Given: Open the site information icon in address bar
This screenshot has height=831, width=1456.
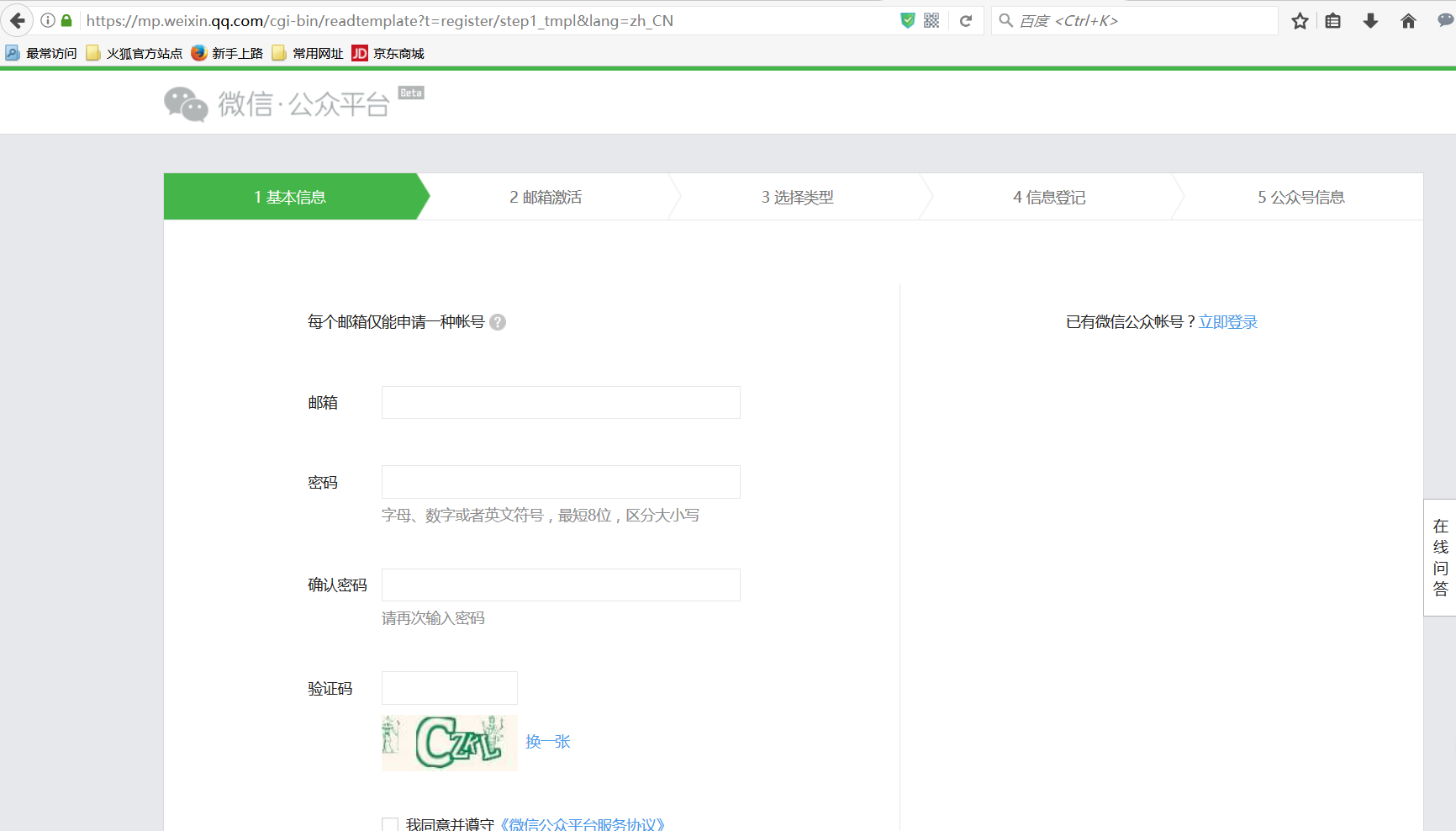Looking at the screenshot, I should pos(48,20).
